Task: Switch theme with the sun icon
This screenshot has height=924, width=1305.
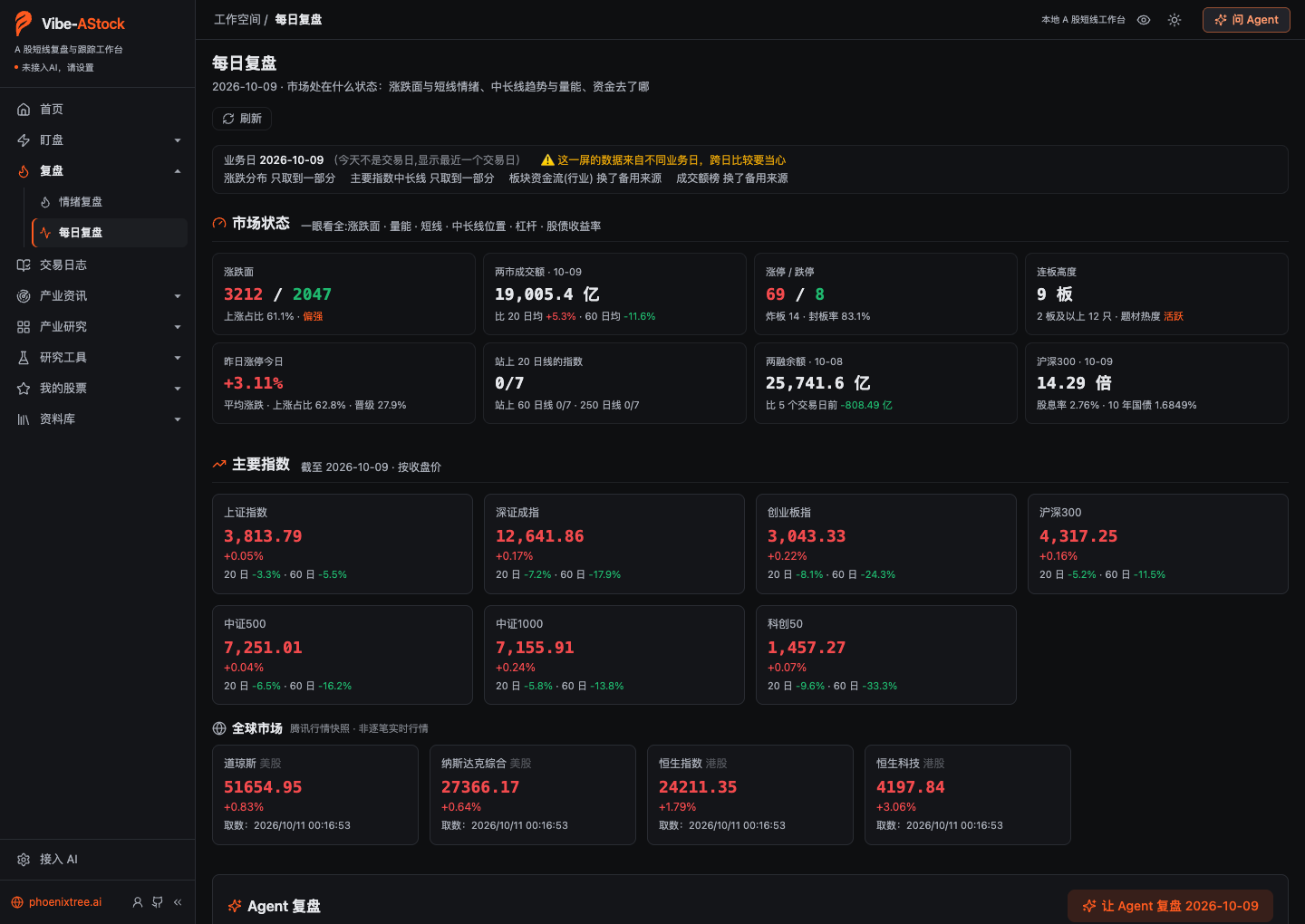Action: 1174,20
